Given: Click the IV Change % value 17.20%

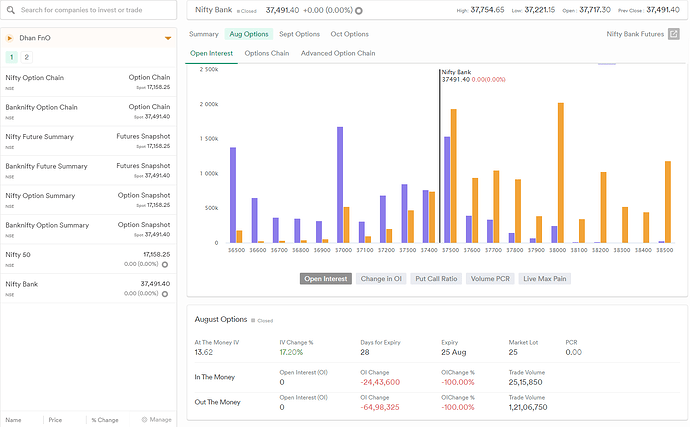Looking at the screenshot, I should 291,352.
